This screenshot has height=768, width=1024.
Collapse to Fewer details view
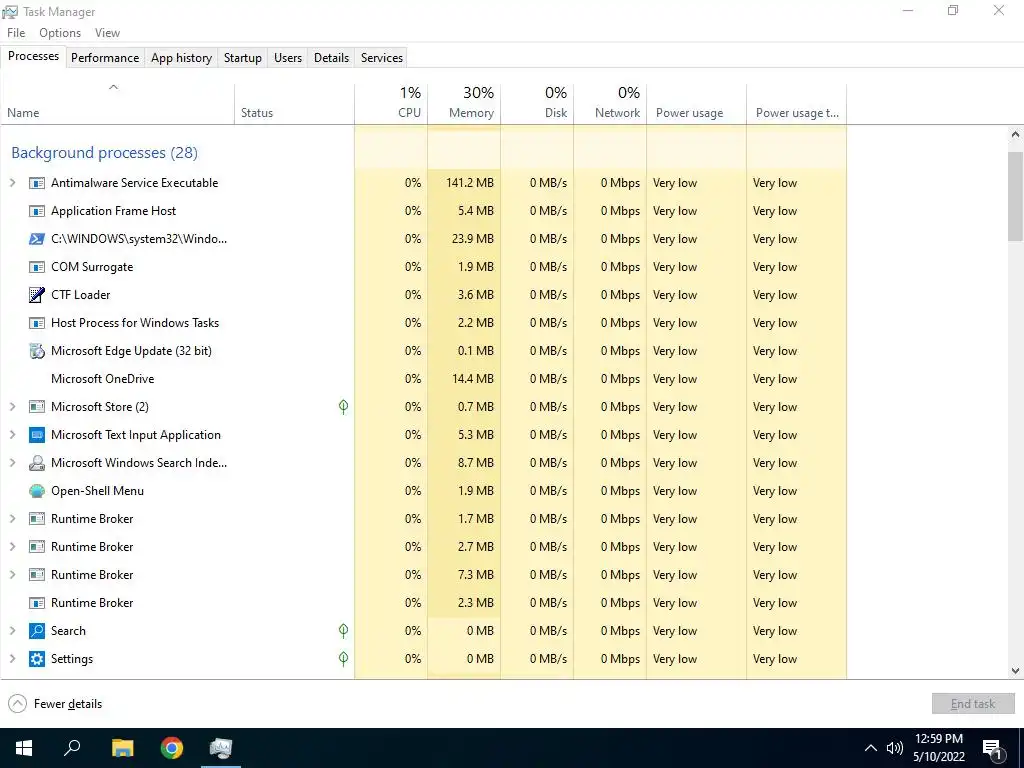point(55,704)
